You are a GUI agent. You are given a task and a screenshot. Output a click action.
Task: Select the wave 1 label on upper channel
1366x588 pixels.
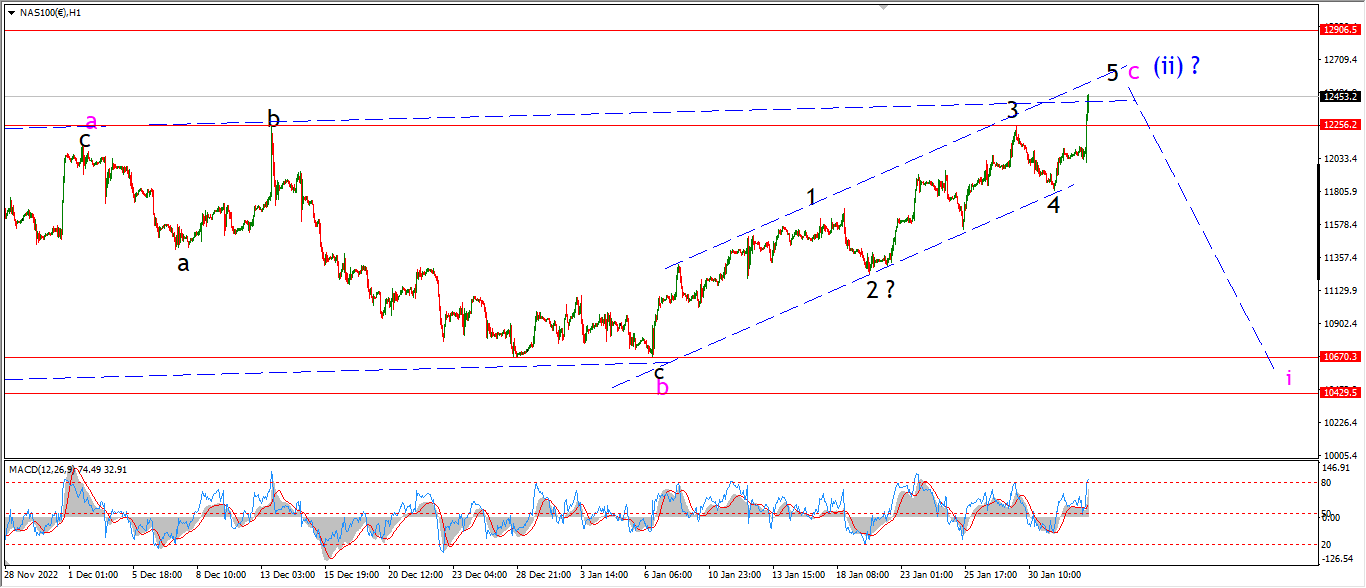pos(812,198)
